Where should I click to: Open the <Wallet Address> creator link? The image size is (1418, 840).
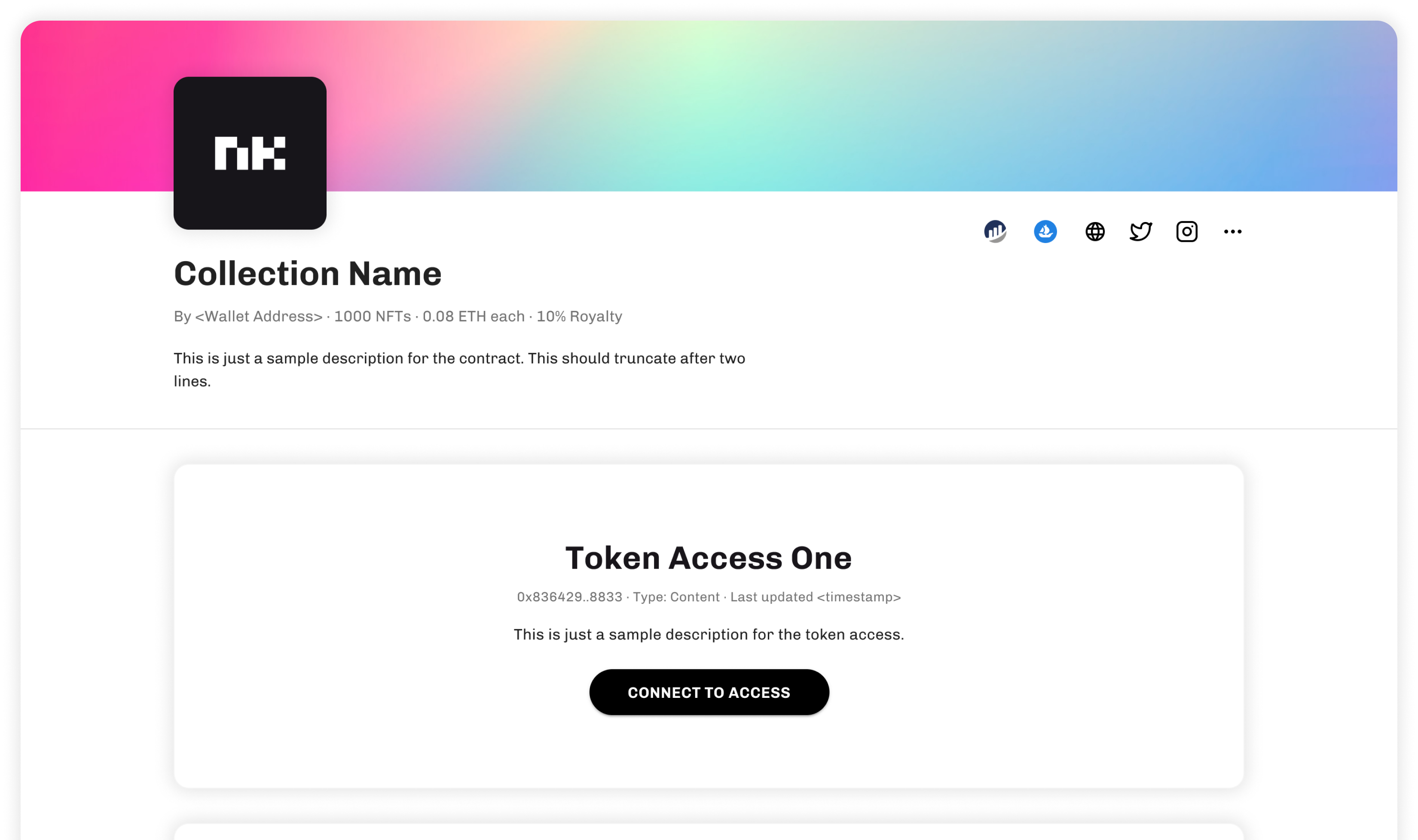point(258,316)
